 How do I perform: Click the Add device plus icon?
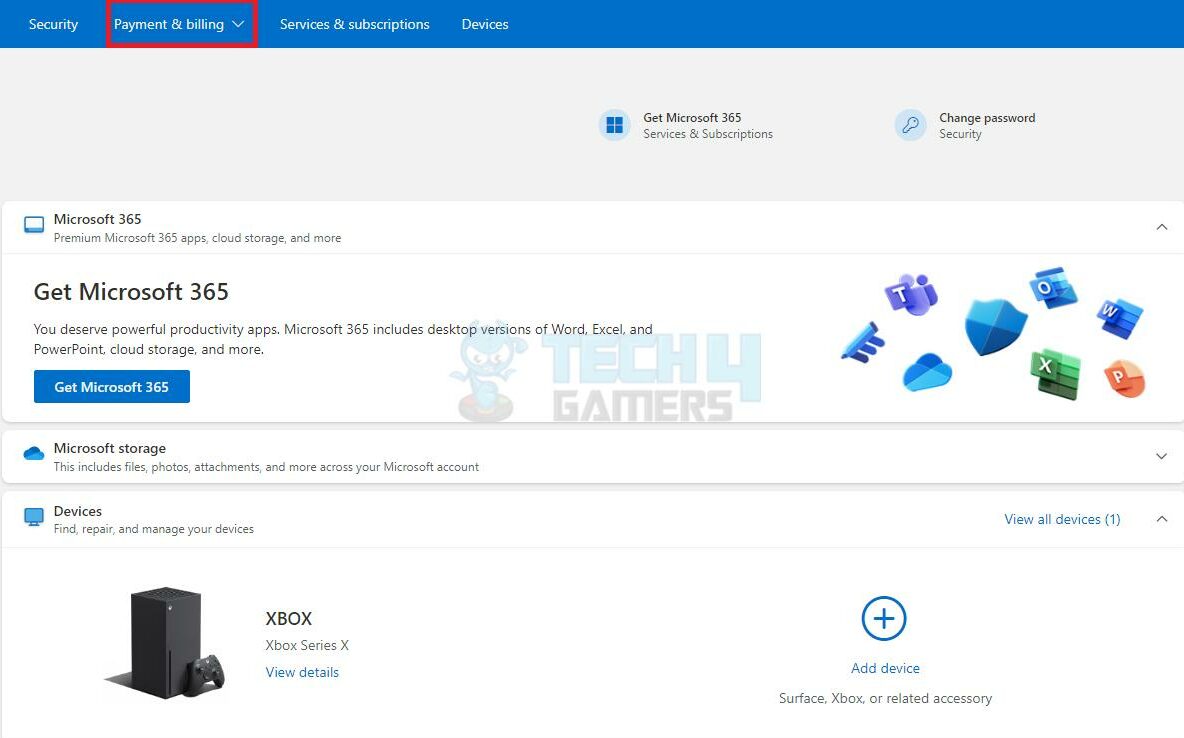pyautogui.click(x=884, y=618)
